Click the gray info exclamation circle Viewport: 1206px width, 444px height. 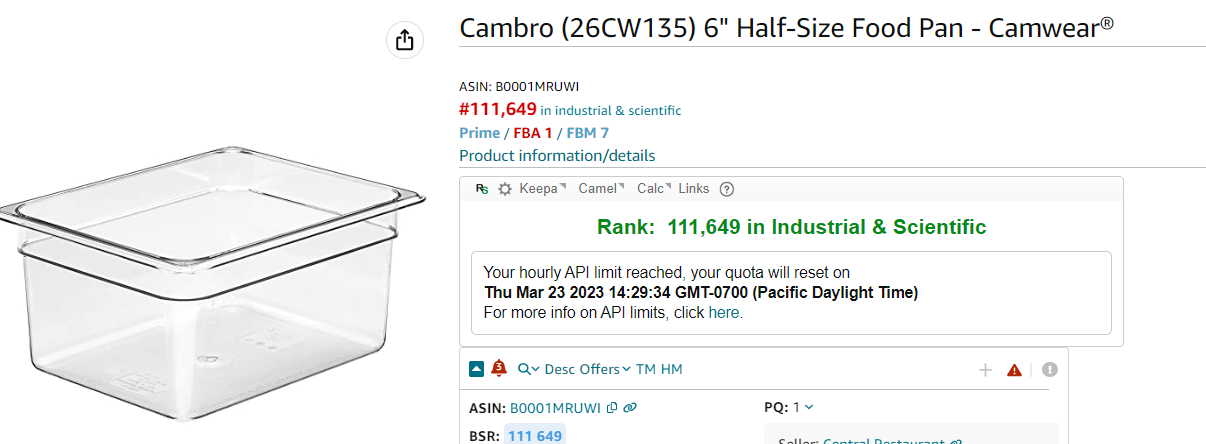coord(1049,370)
